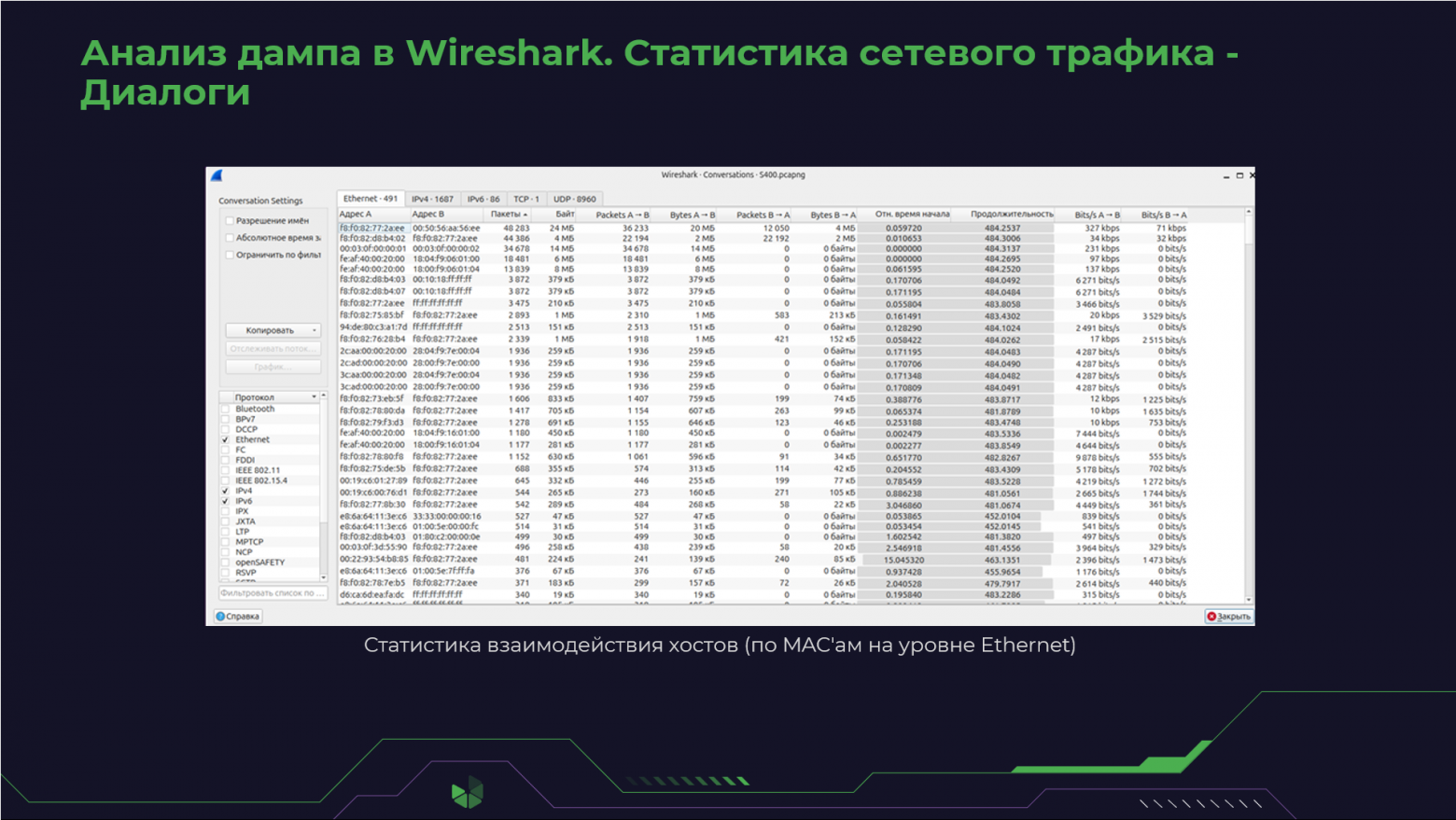The image size is (1456, 820).
Task: Click the Фильтровать список filter field
Action: 272,593
